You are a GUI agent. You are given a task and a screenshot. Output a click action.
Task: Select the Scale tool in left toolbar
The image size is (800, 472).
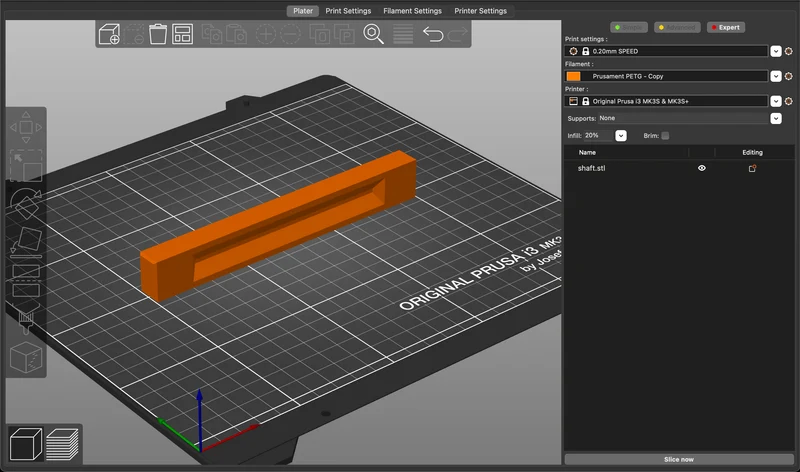(x=26, y=166)
